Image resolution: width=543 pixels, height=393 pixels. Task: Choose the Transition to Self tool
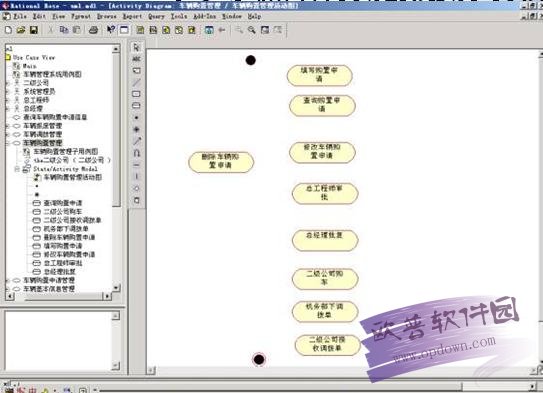[x=136, y=153]
